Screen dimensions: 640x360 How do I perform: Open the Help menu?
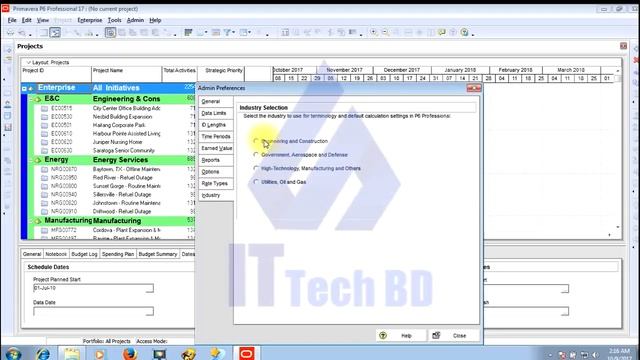[x=155, y=20]
